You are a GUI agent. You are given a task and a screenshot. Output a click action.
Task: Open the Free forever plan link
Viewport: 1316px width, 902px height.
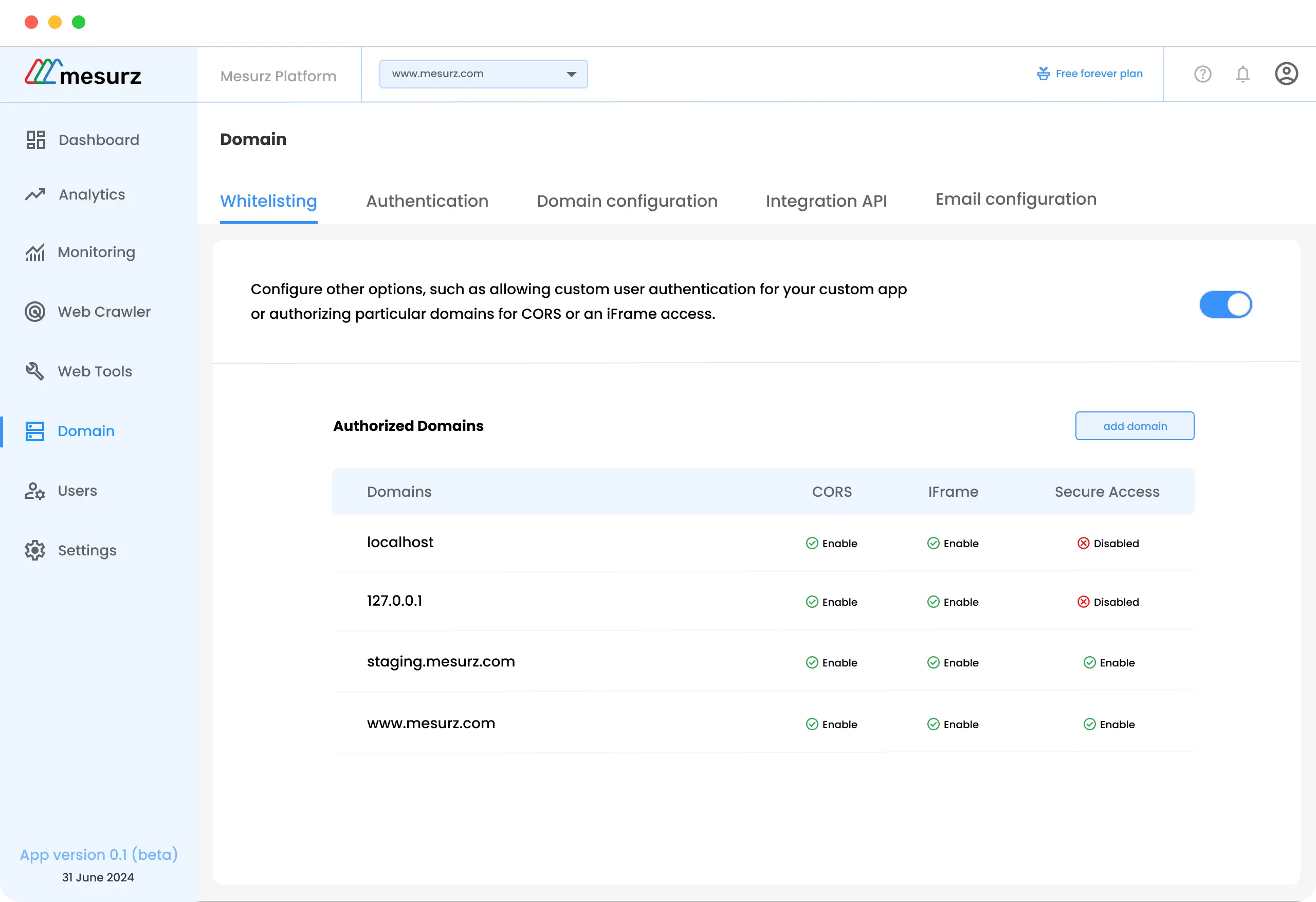(x=1099, y=74)
